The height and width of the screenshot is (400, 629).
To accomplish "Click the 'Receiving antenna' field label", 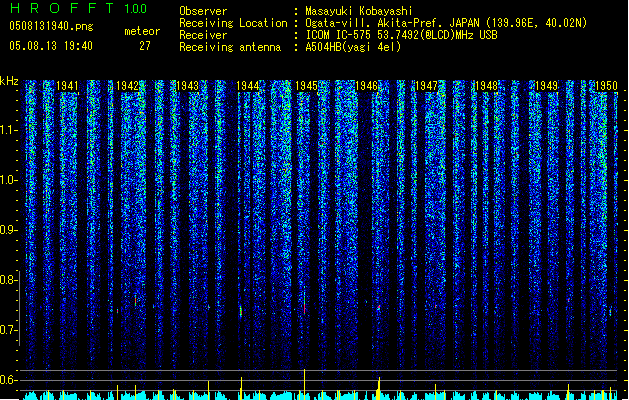I will point(230,47).
